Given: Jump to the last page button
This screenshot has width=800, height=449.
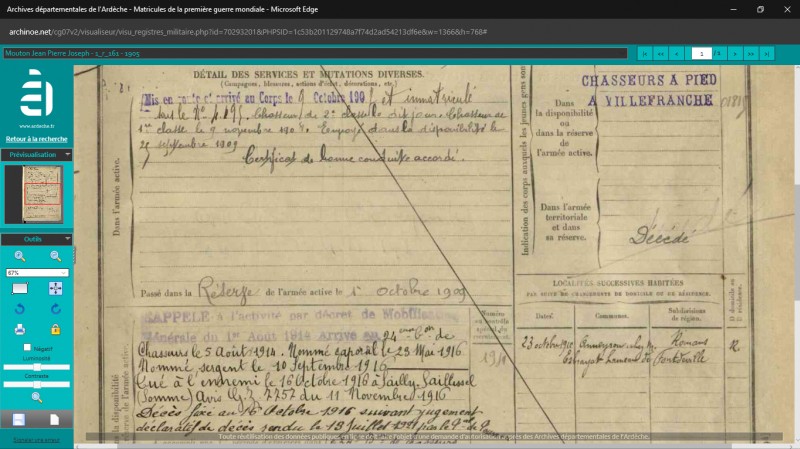Looking at the screenshot, I should pyautogui.click(x=766, y=54).
